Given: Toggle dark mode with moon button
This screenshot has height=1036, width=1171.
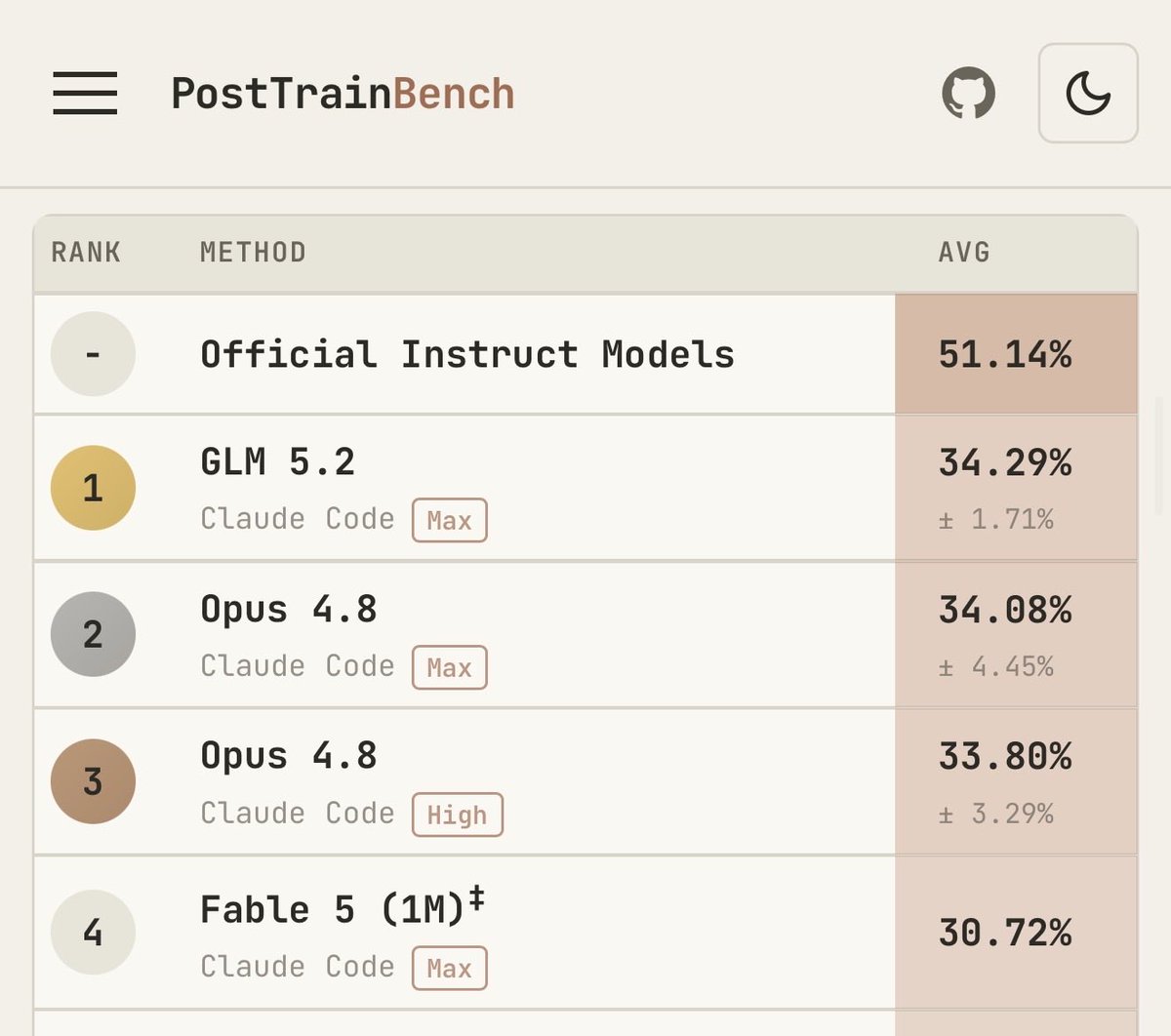Looking at the screenshot, I should [1088, 94].
